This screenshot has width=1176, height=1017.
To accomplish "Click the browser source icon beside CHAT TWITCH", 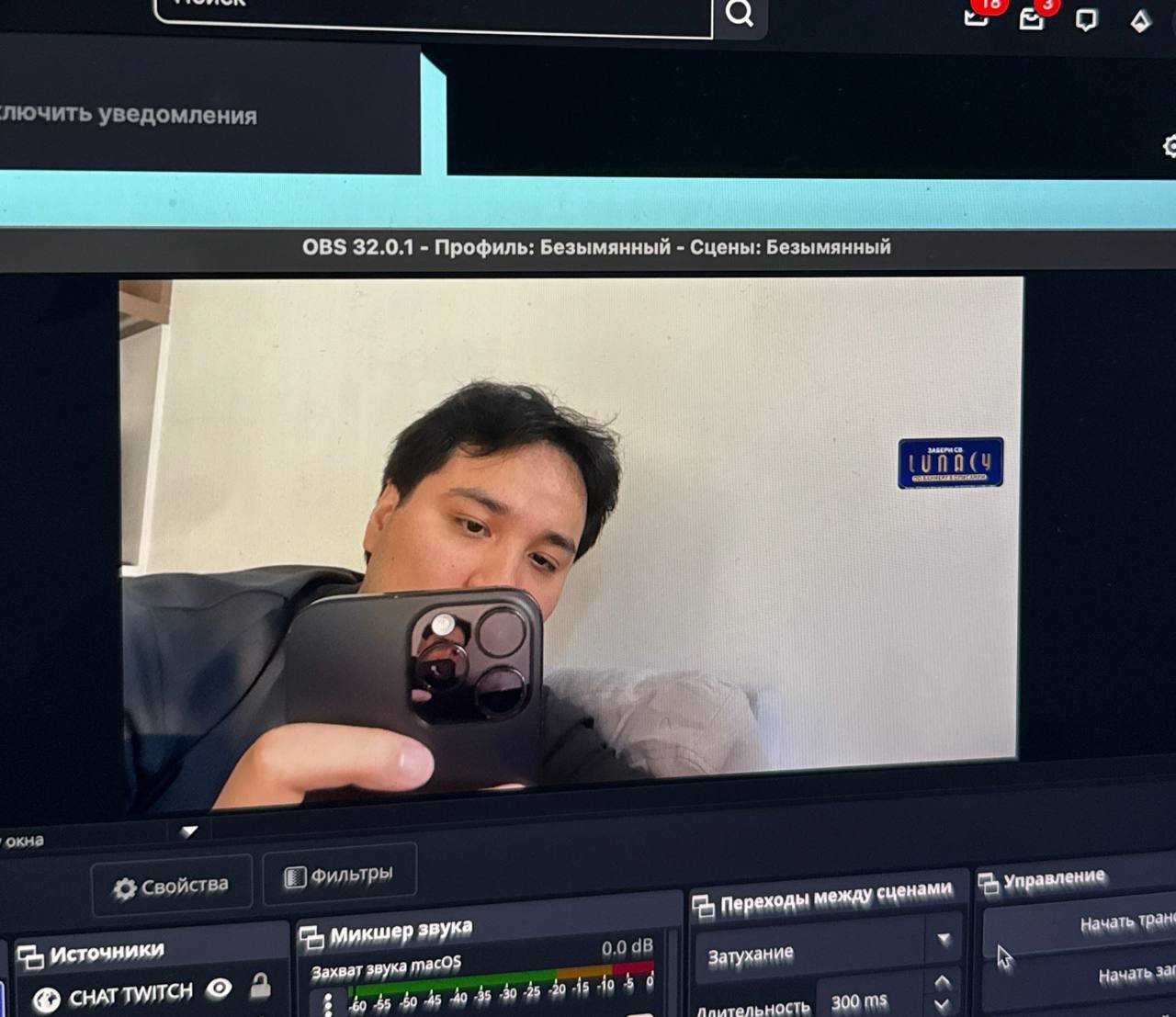I will pos(45,999).
